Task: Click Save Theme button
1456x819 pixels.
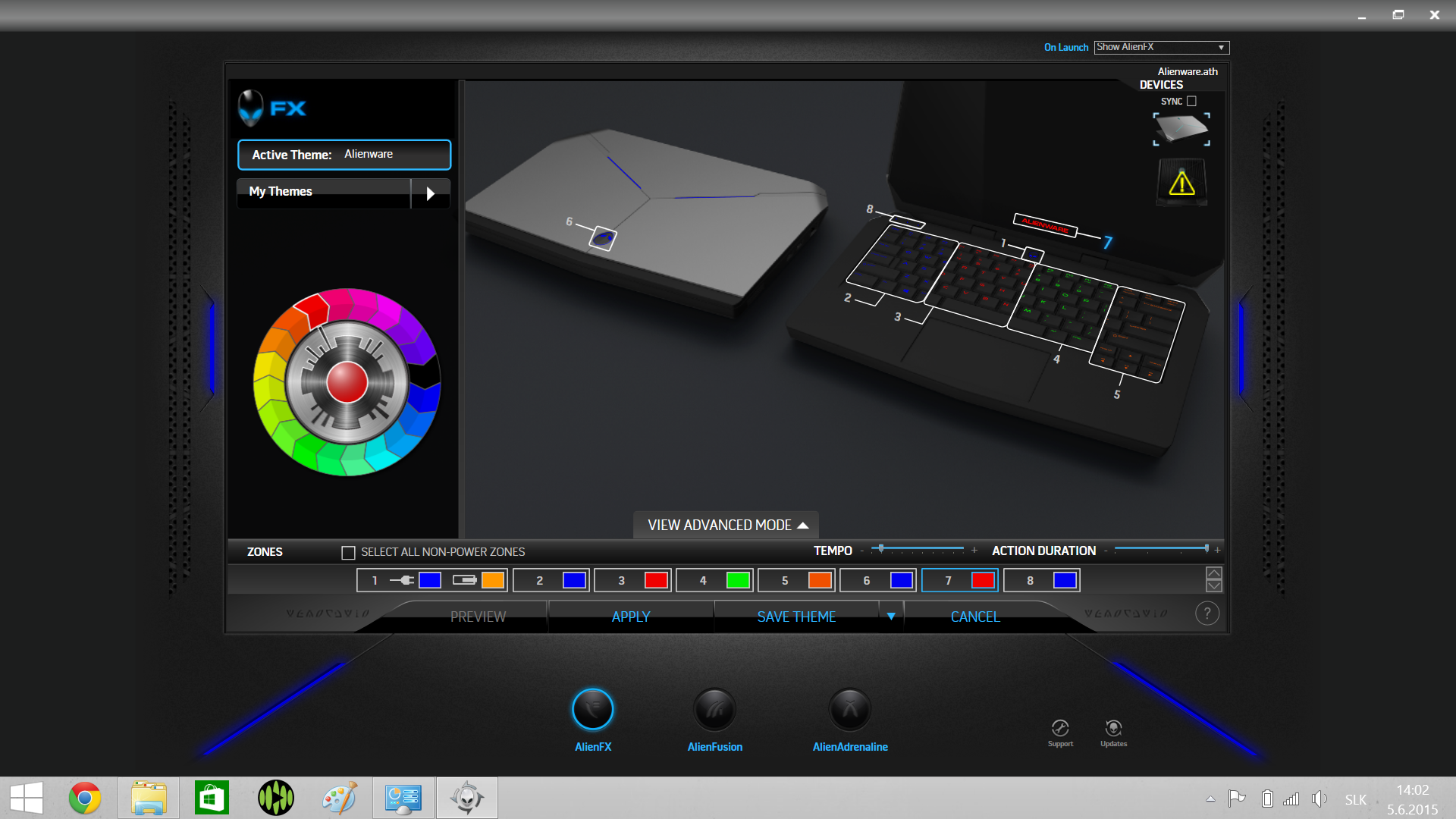Action: (x=796, y=617)
